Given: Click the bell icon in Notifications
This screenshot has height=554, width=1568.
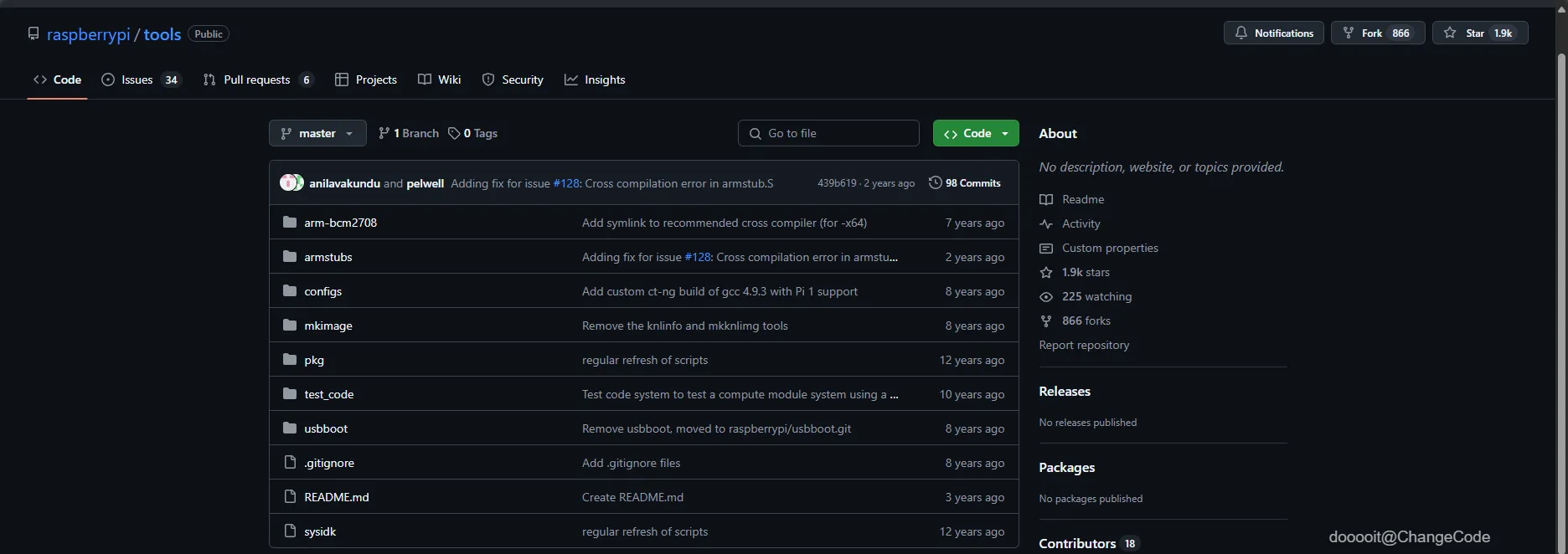Looking at the screenshot, I should coord(1241,33).
